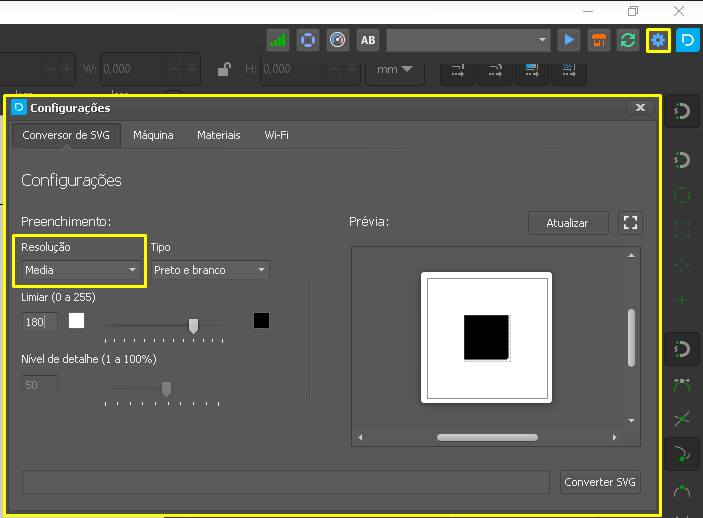This screenshot has width=703, height=518.
Task: Increase the width value with plus
Action: pos(191,69)
